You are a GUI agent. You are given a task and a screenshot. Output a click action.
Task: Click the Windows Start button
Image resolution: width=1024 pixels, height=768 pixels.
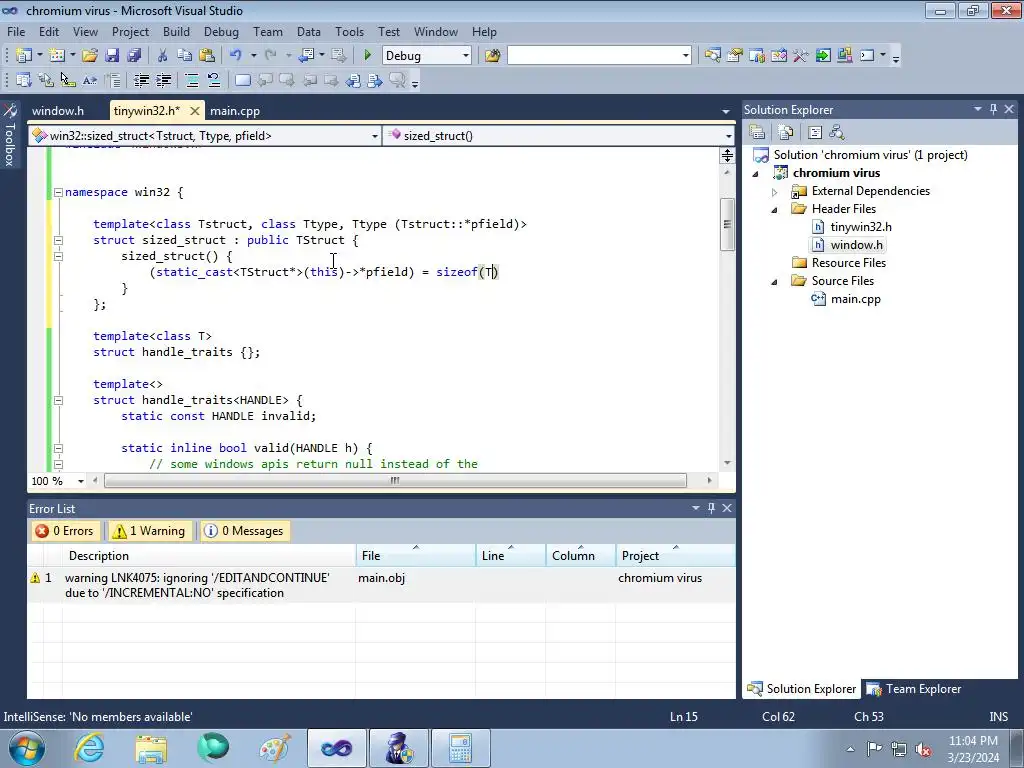coord(26,748)
